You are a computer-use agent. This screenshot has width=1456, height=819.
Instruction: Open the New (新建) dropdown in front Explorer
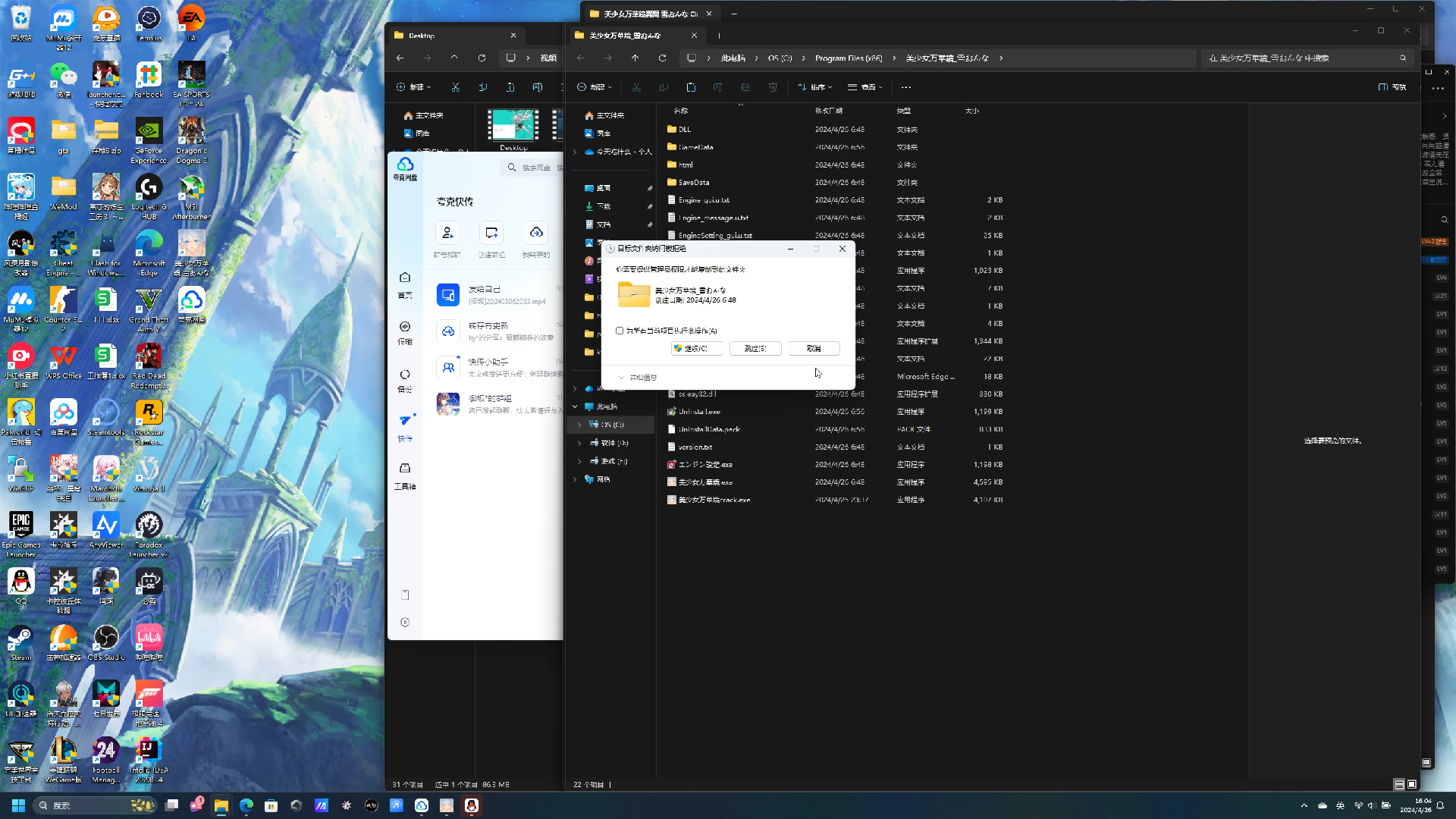click(594, 87)
